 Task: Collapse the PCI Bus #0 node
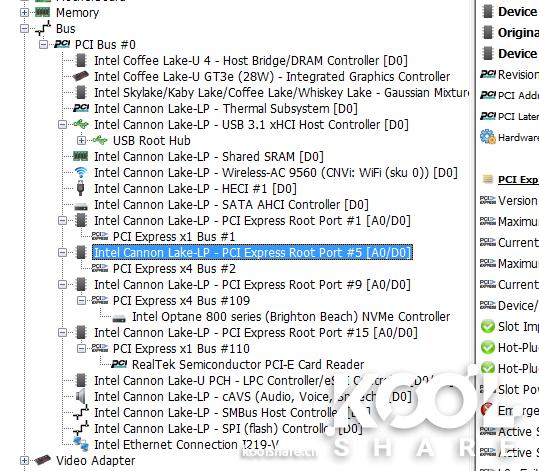[43, 44]
